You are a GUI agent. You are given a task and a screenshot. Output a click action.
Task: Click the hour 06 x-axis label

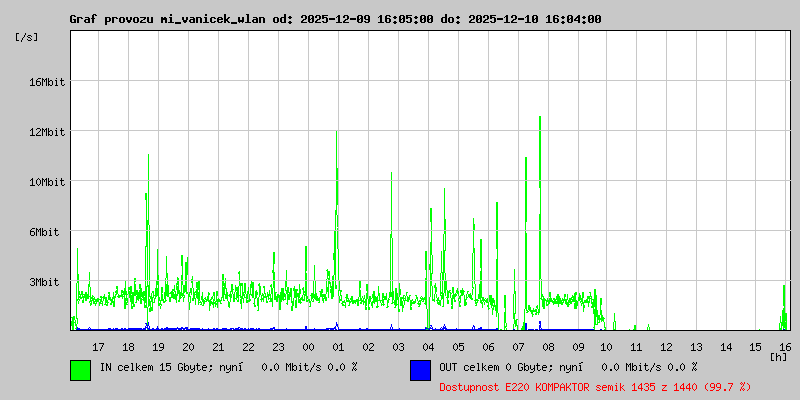pyautogui.click(x=488, y=346)
